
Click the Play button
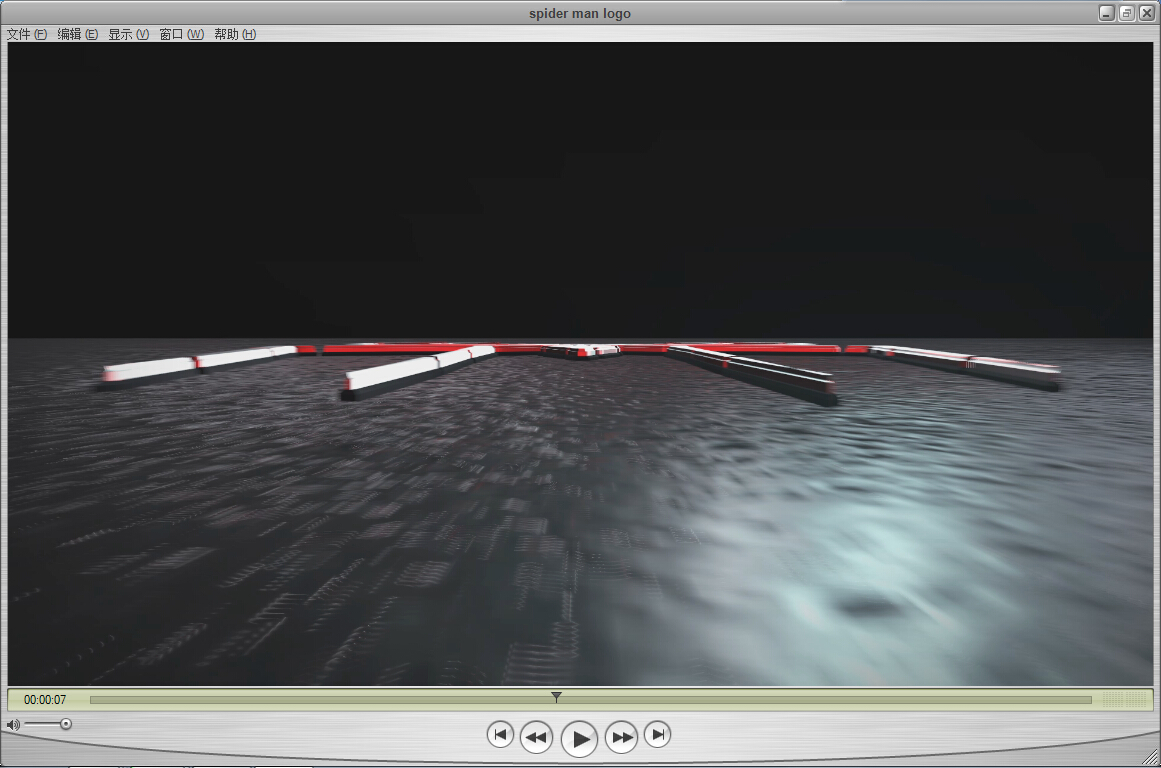pyautogui.click(x=579, y=738)
